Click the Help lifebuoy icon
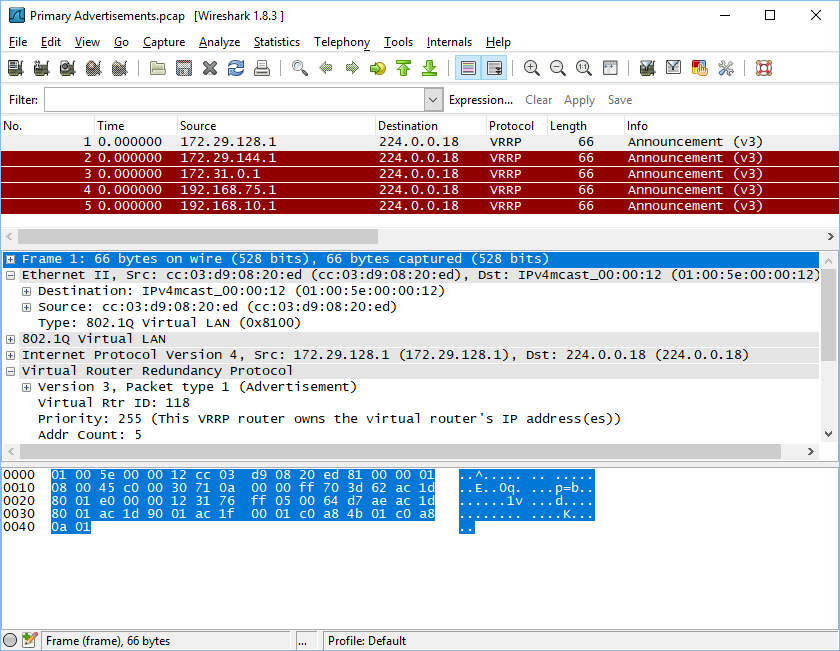 (x=764, y=68)
